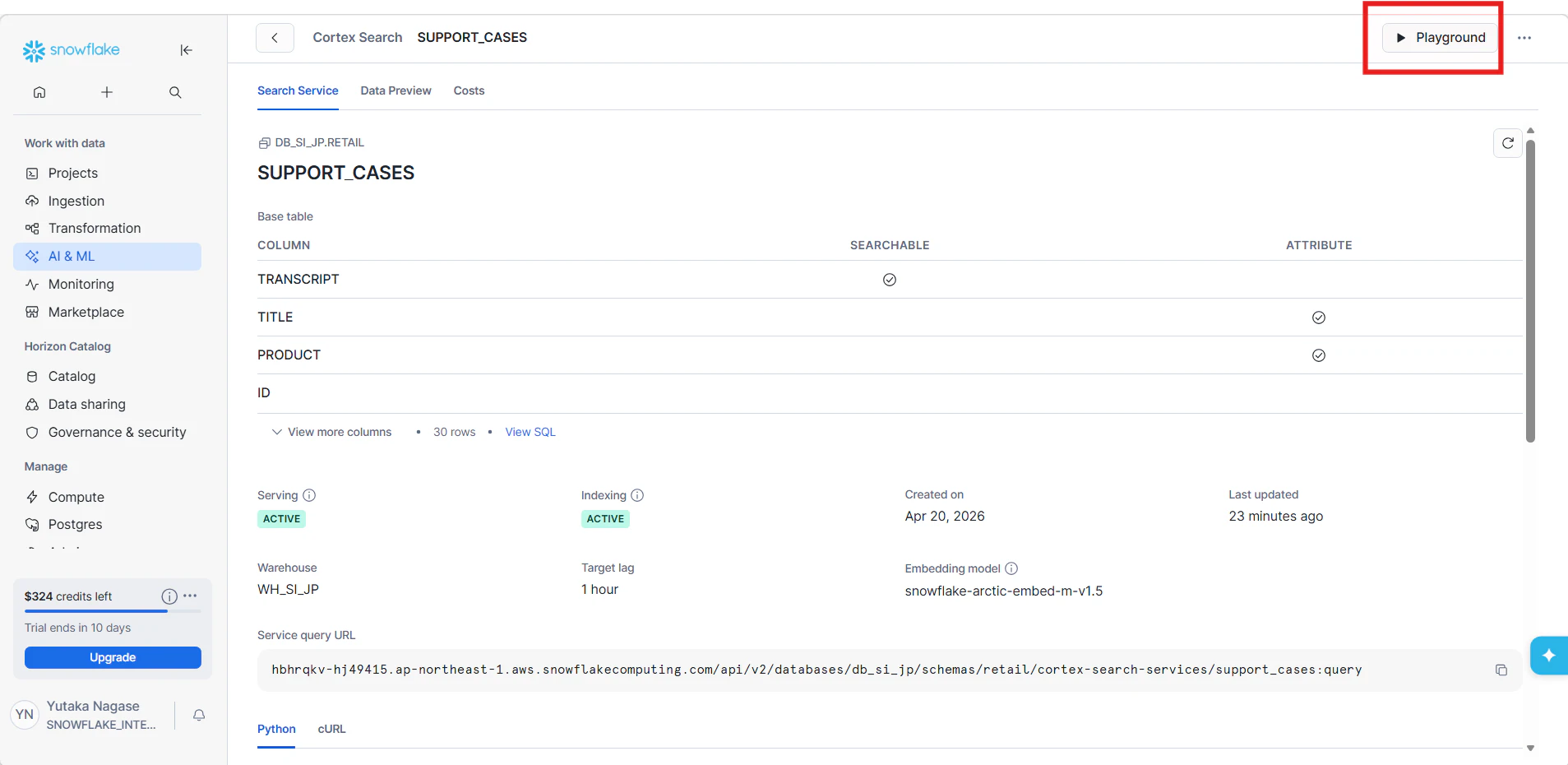This screenshot has height=765, width=1568.
Task: Open Catalog under Horizon Catalog
Action: pos(108,376)
